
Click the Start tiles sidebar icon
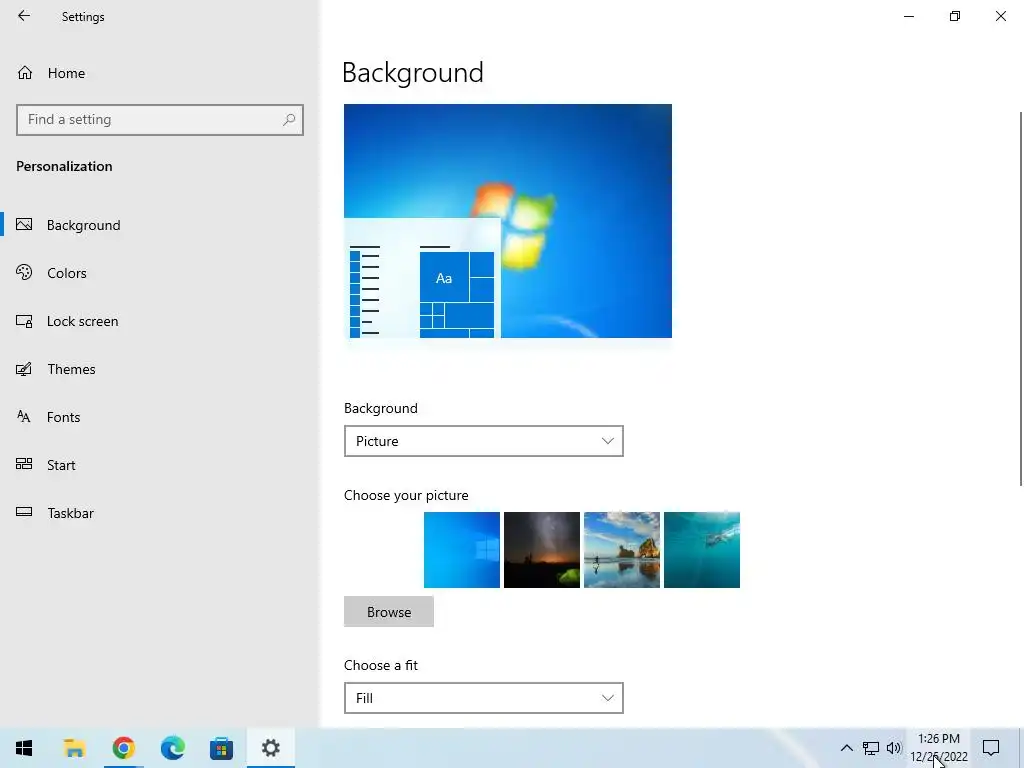coord(24,464)
